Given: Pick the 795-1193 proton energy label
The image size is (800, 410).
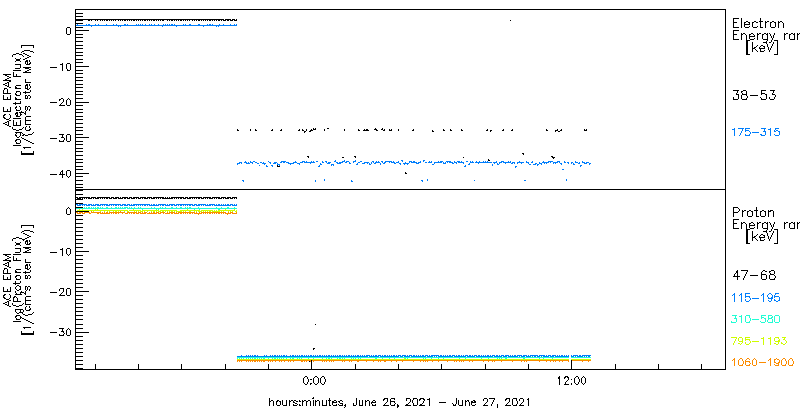Looking at the screenshot, I should [x=759, y=341].
